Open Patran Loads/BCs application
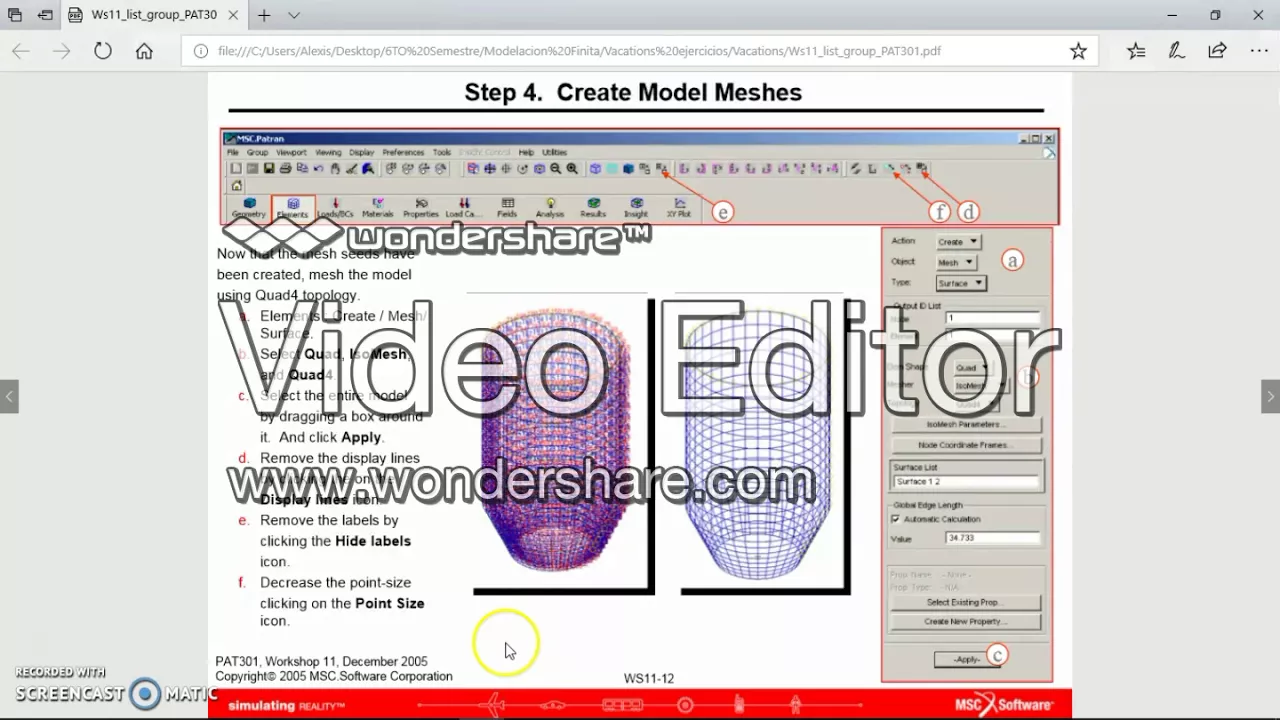 tap(335, 208)
